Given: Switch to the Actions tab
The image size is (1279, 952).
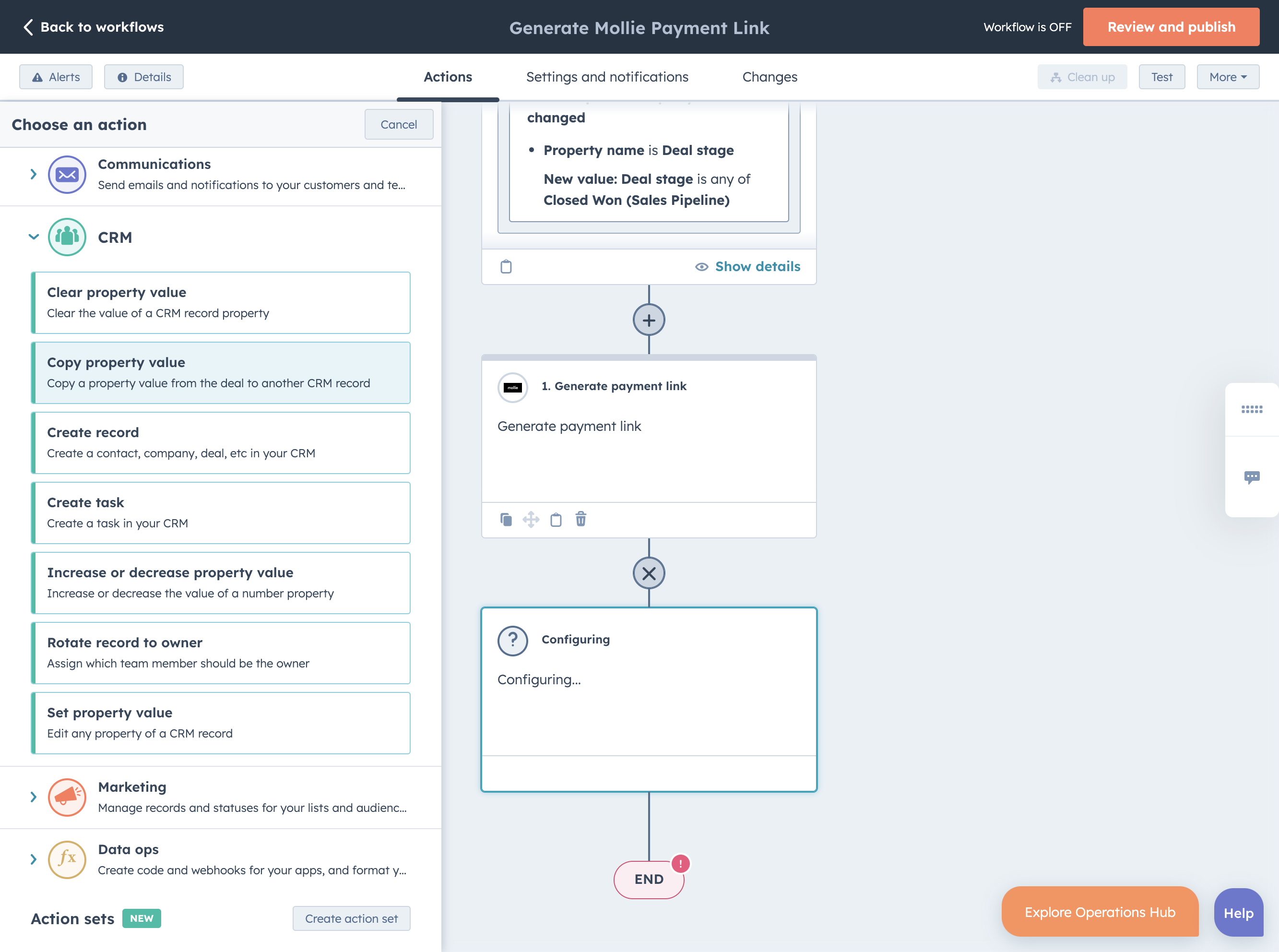Looking at the screenshot, I should (448, 77).
